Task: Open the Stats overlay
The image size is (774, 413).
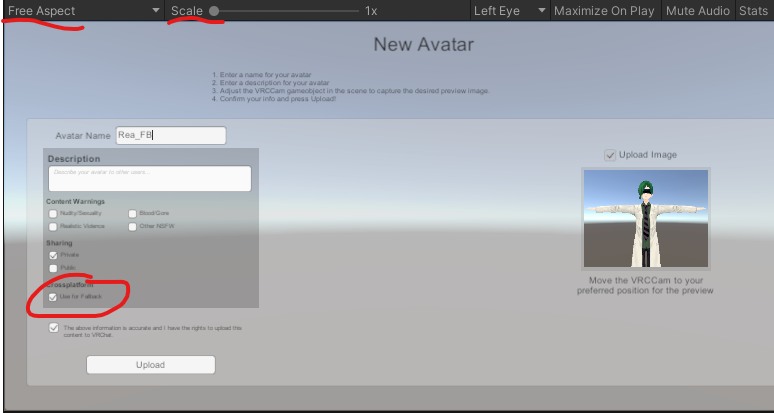Action: (x=753, y=10)
